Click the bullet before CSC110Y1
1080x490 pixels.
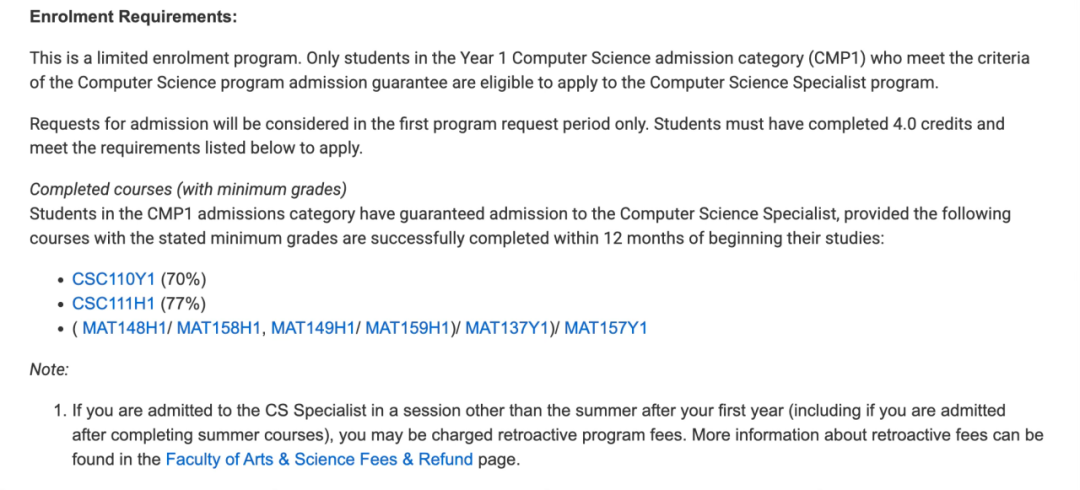62,280
